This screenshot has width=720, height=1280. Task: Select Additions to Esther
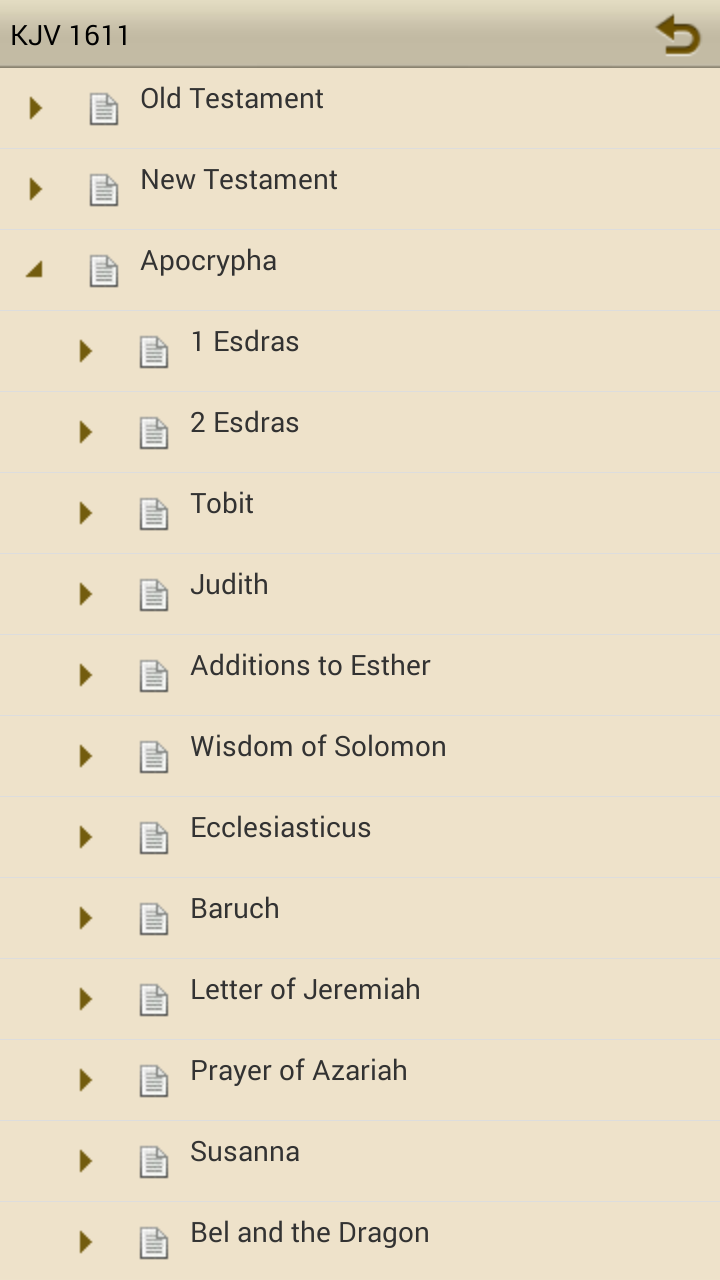click(x=310, y=666)
